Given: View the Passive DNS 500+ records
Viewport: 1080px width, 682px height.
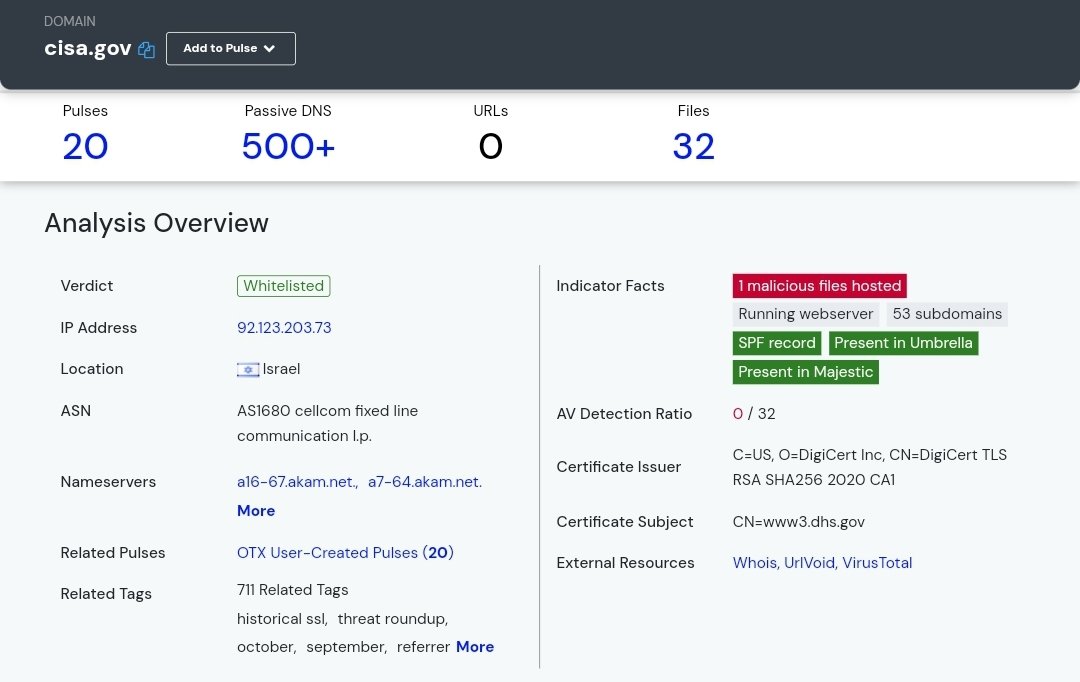Looking at the screenshot, I should tap(288, 147).
